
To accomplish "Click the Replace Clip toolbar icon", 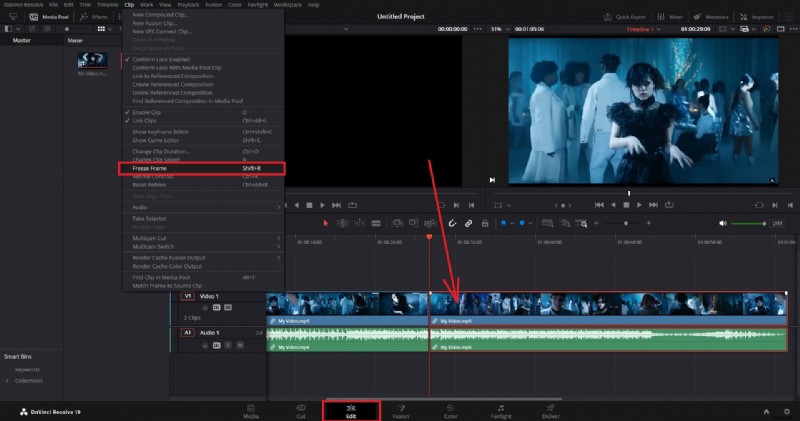I will 430,223.
